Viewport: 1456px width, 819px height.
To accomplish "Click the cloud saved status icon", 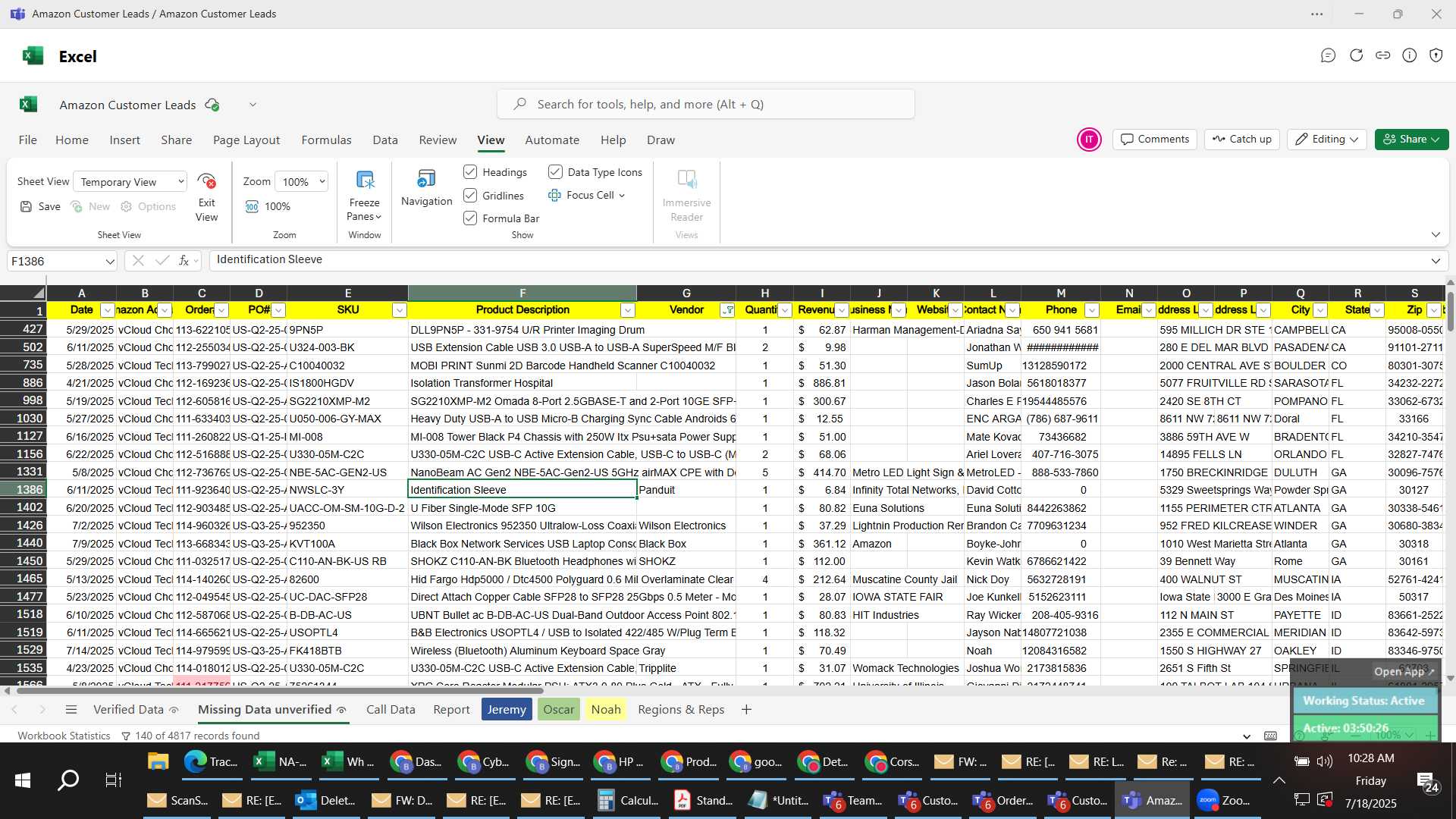I will (212, 105).
